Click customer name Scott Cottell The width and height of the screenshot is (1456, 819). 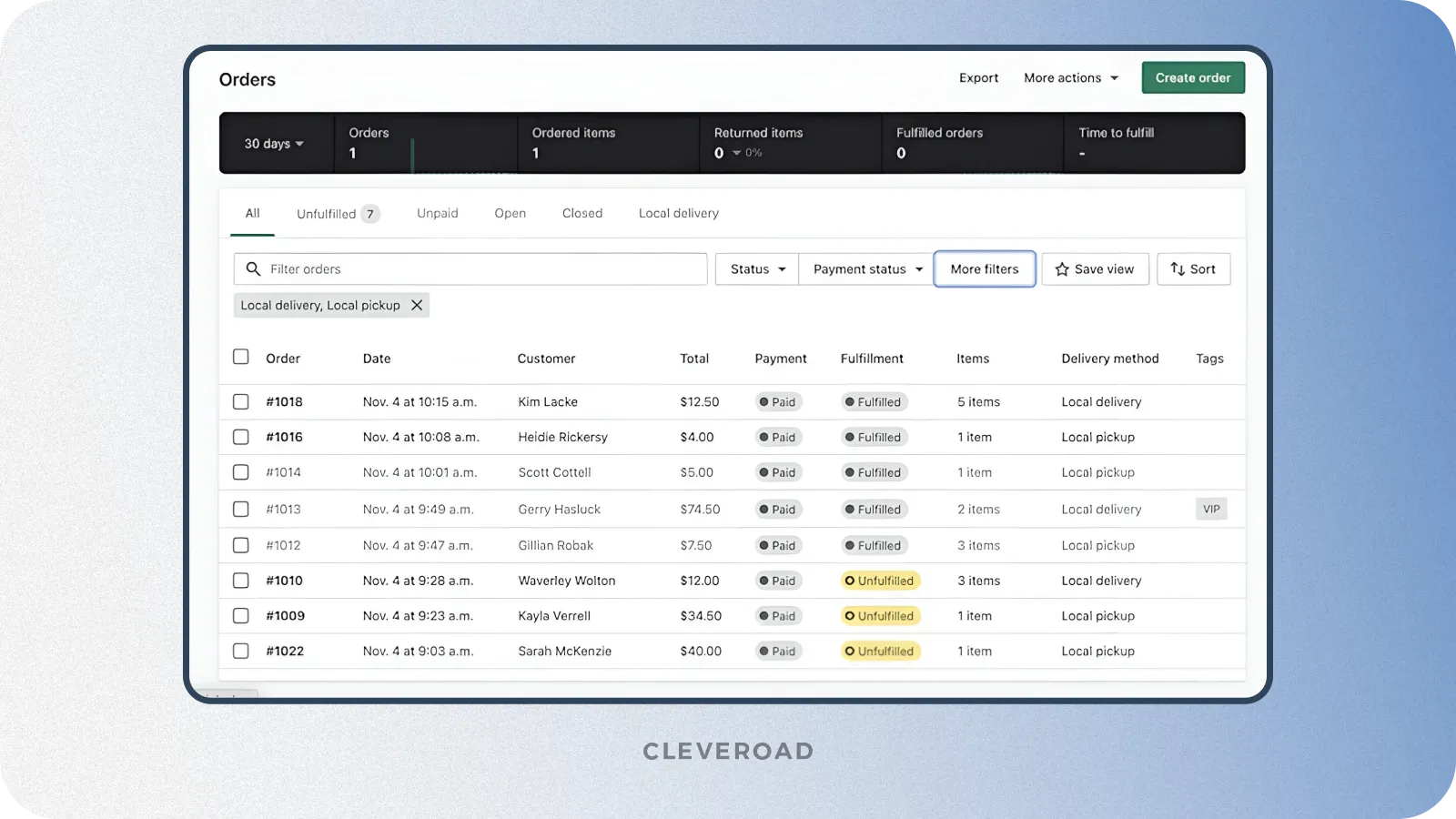pyautogui.click(x=554, y=473)
